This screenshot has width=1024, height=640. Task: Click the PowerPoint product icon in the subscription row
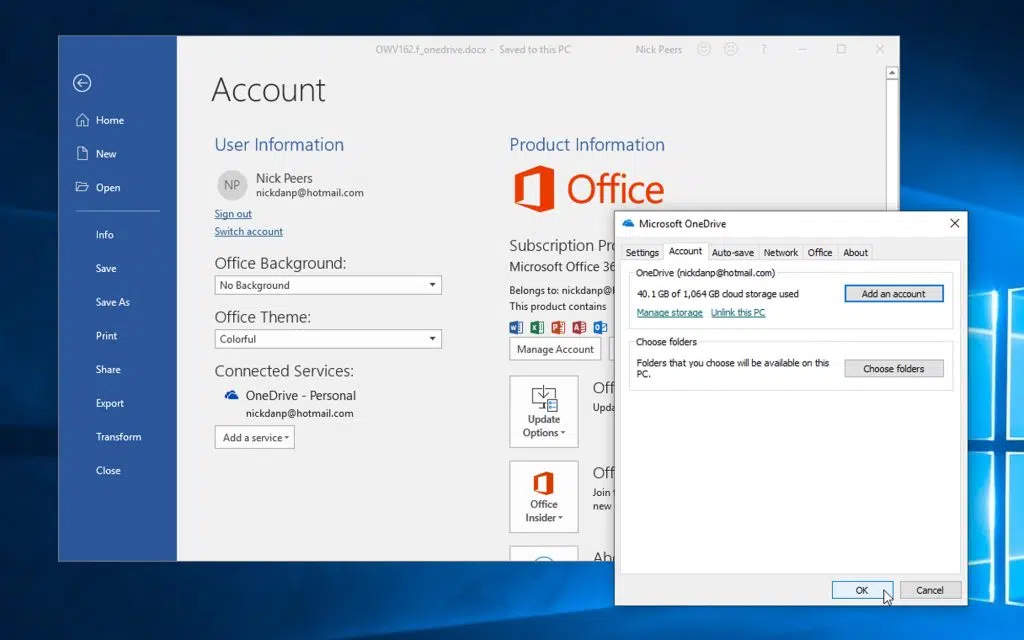(558, 327)
